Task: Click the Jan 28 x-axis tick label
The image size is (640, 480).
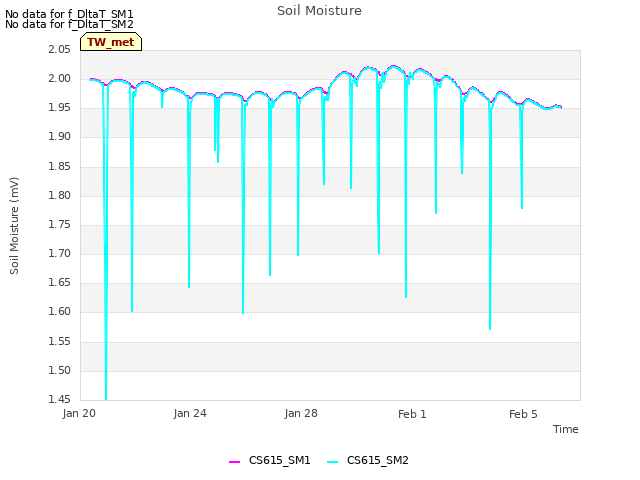Action: click(x=301, y=413)
